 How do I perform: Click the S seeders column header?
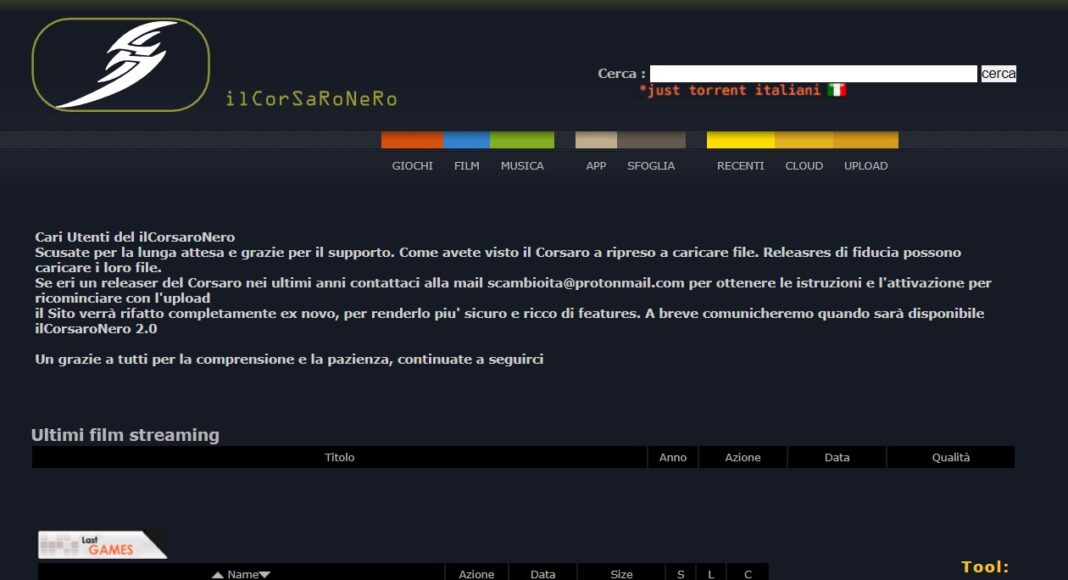pyautogui.click(x=680, y=574)
